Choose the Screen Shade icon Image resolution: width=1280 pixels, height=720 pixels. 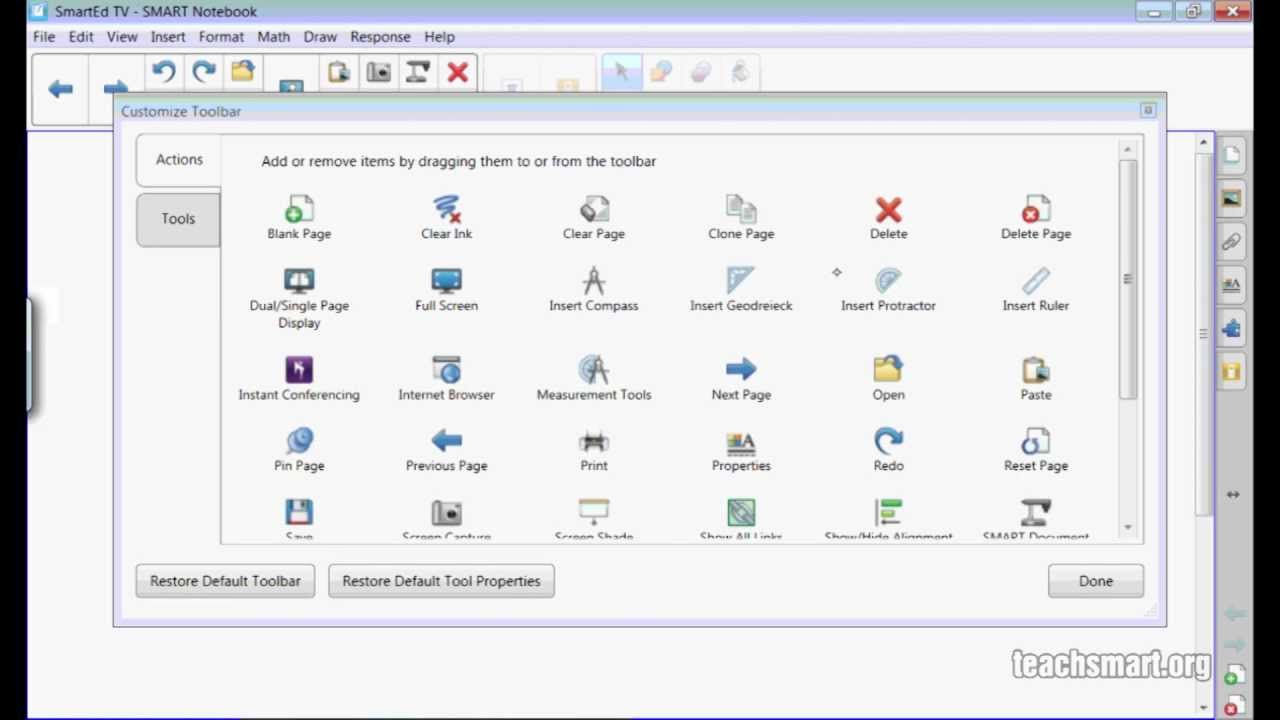(594, 512)
